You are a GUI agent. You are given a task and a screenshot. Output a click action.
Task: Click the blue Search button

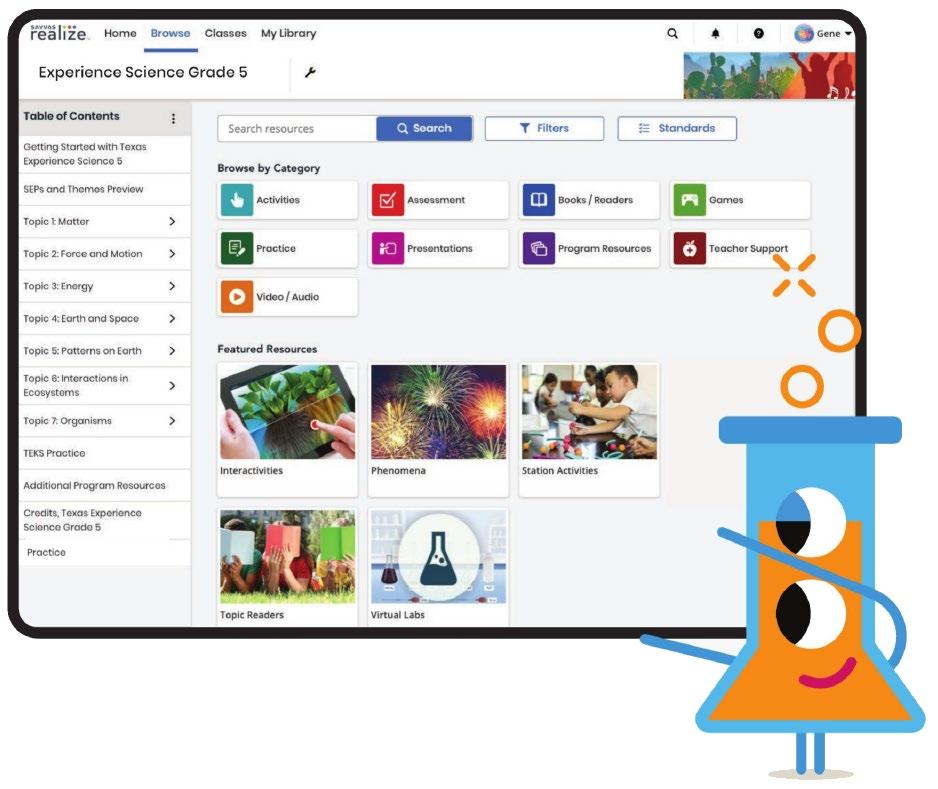pyautogui.click(x=424, y=129)
